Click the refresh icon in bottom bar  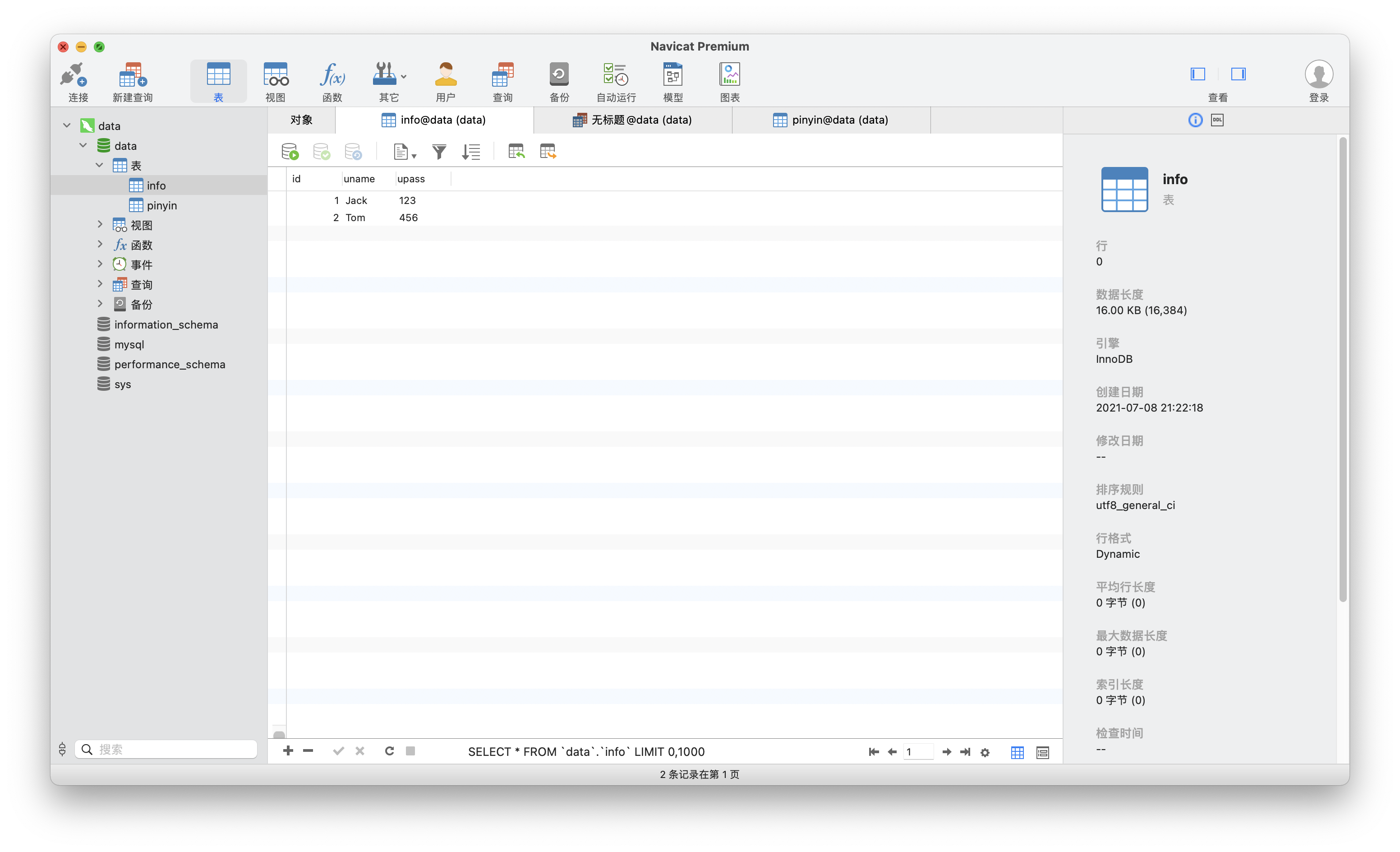coord(389,751)
